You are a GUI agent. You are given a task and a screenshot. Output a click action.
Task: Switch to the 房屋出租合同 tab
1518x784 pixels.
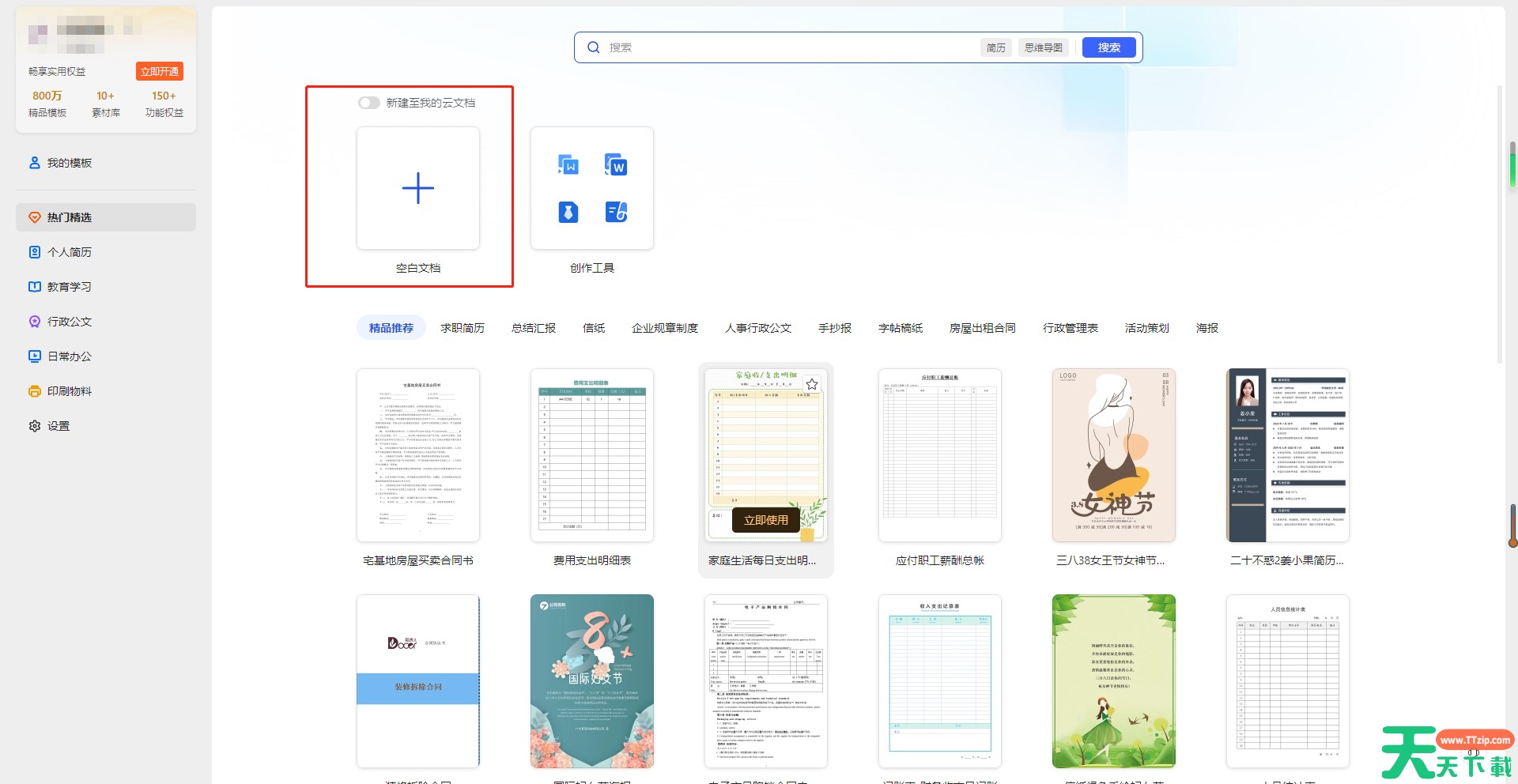983,328
